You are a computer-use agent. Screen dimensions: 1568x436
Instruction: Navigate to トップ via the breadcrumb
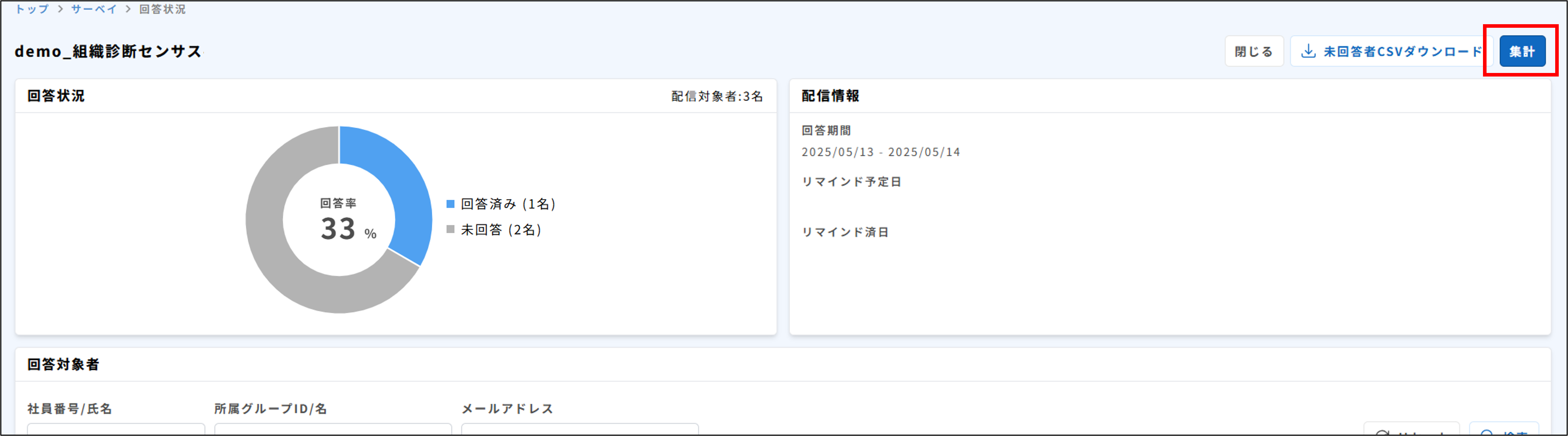click(33, 9)
